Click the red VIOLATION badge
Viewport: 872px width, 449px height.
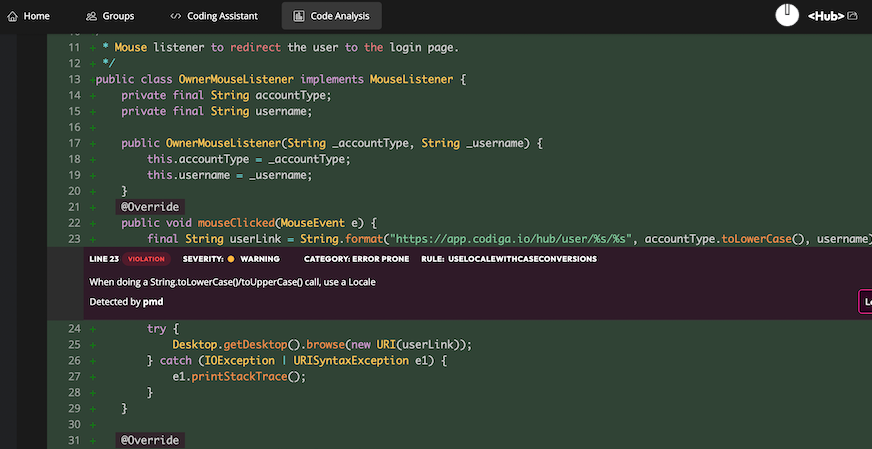point(147,259)
